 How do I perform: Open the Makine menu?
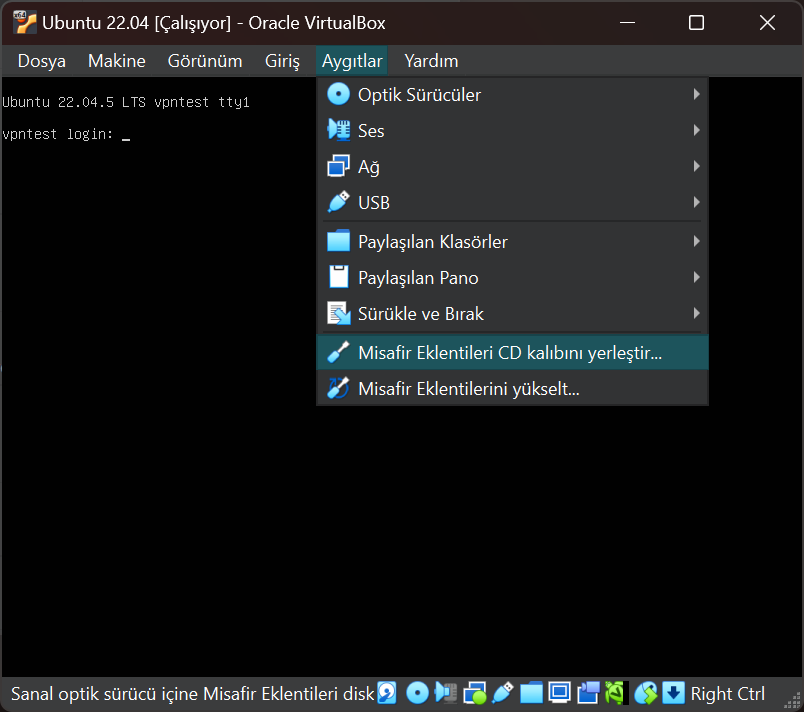[116, 61]
